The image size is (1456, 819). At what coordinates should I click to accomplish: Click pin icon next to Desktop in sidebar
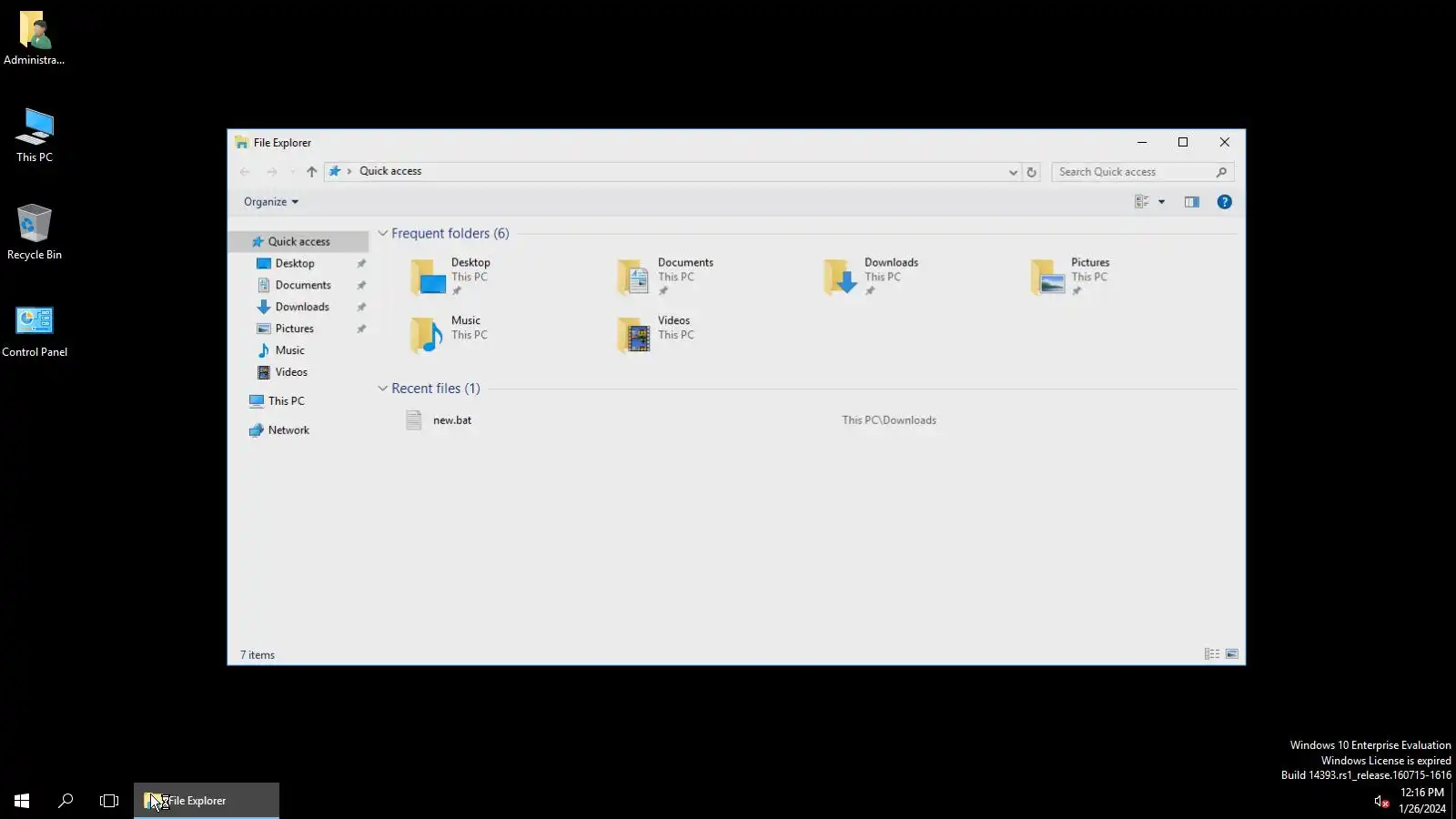pos(361,264)
